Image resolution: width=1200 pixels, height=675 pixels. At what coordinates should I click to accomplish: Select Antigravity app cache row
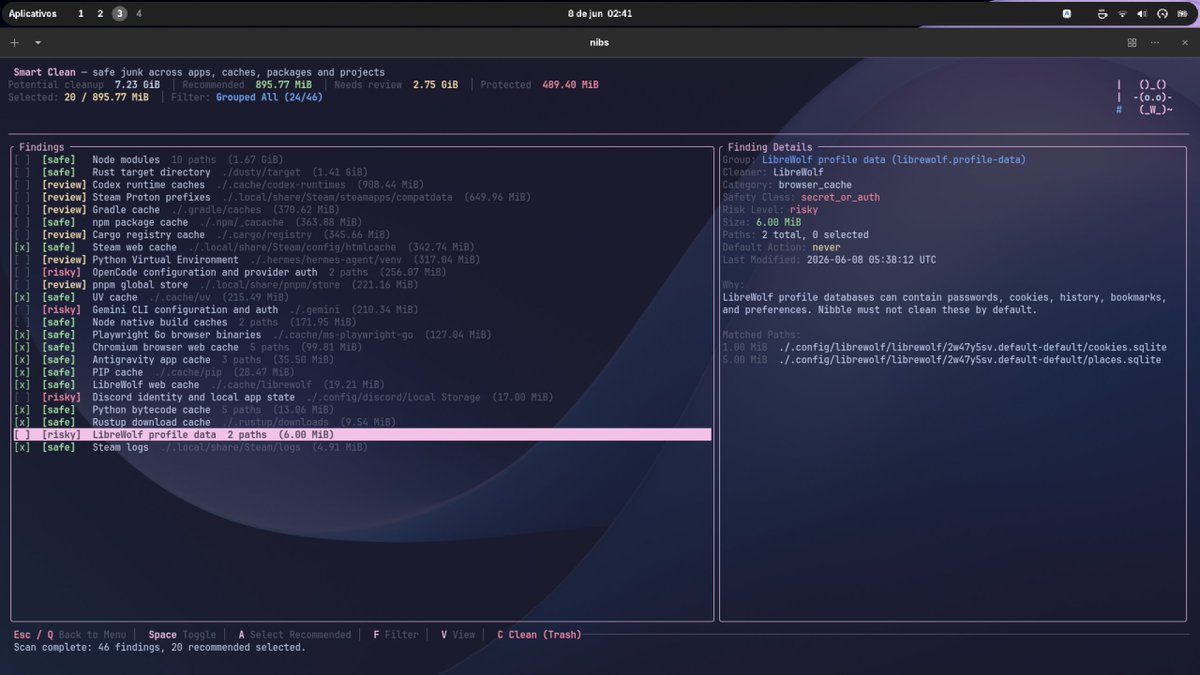point(362,360)
